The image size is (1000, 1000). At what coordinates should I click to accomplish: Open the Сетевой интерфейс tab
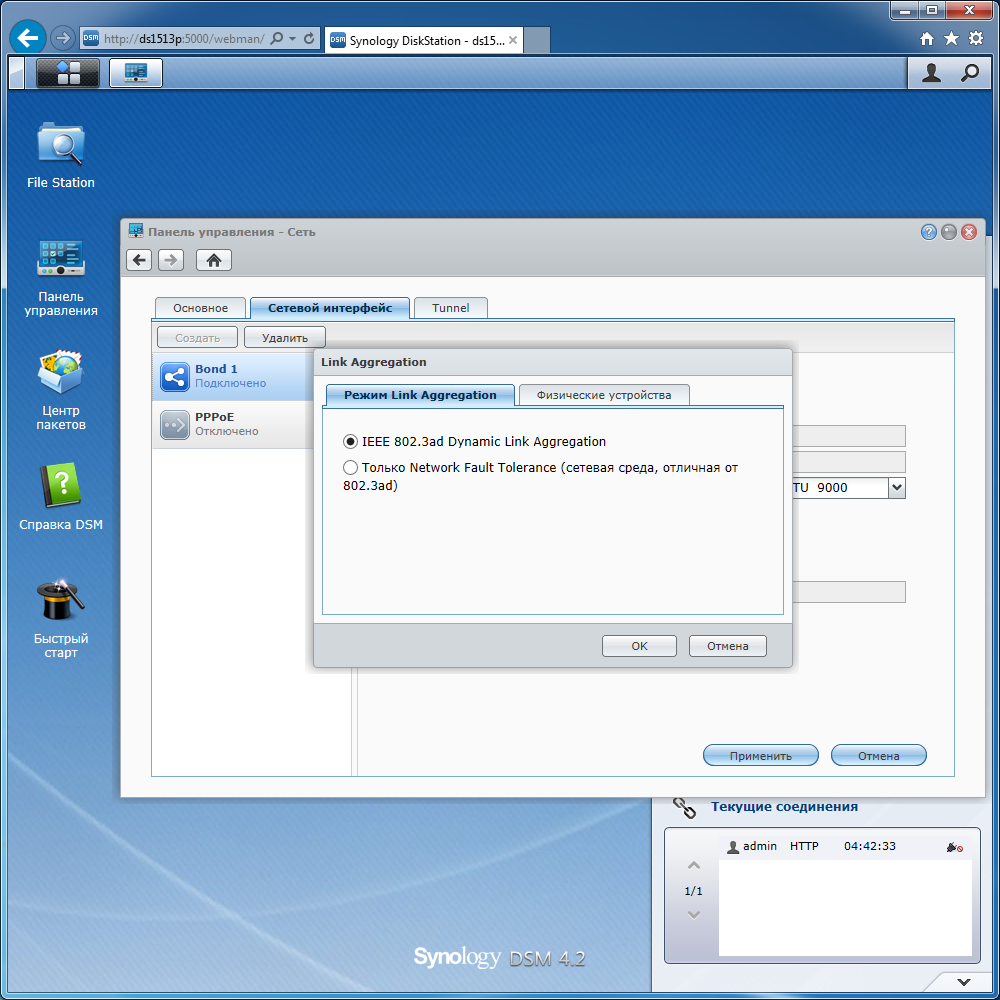pyautogui.click(x=330, y=308)
